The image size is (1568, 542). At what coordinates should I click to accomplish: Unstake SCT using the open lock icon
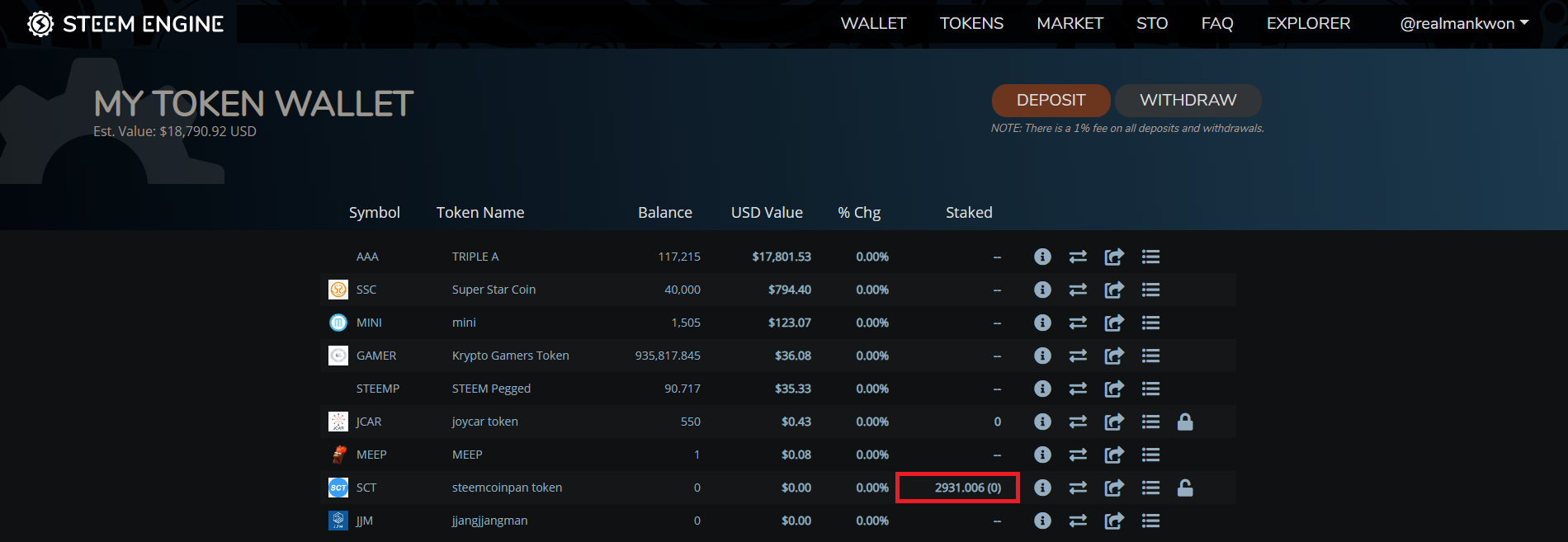[1185, 488]
